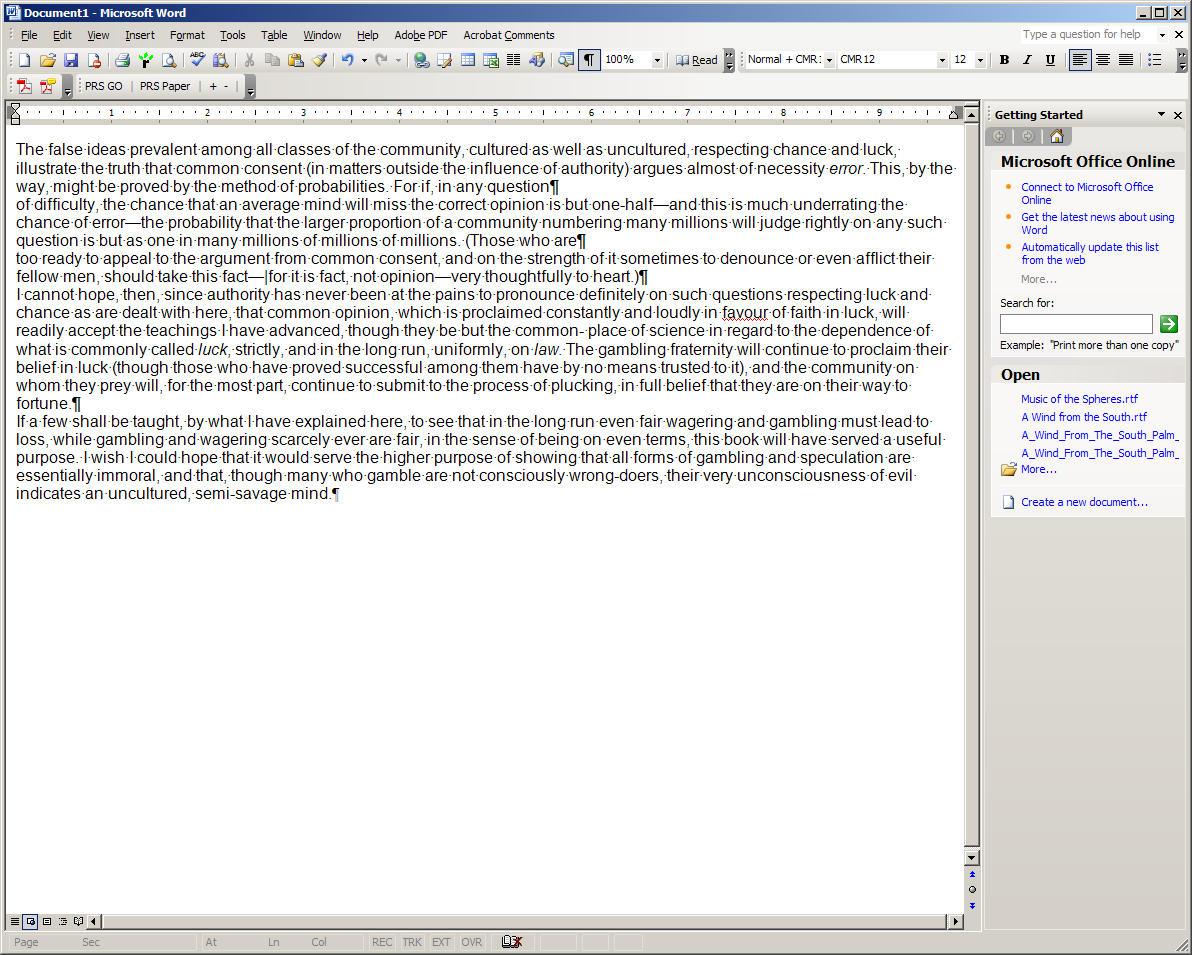Toggle Underline formatting
Viewport: 1192px width, 955px height.
pyautogui.click(x=1050, y=60)
